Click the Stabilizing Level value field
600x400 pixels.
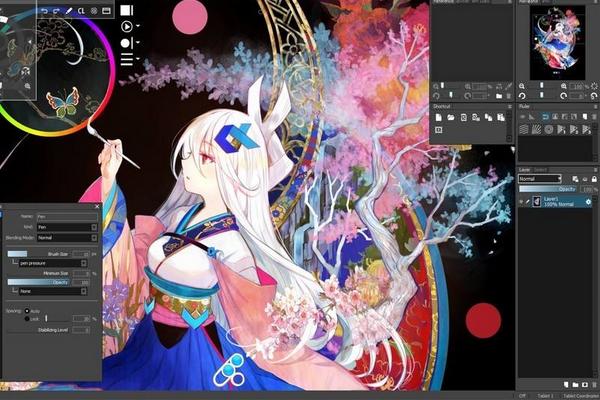click(x=81, y=330)
